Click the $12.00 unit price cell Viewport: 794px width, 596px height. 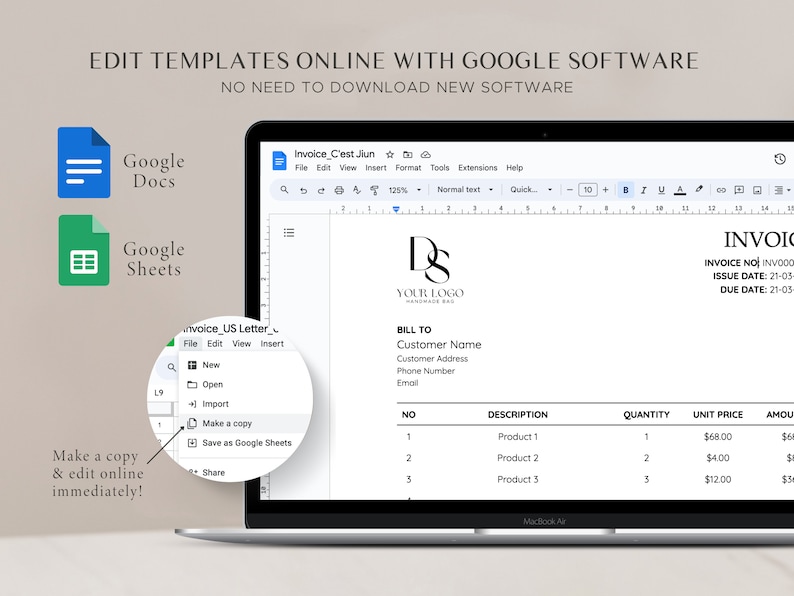point(718,479)
